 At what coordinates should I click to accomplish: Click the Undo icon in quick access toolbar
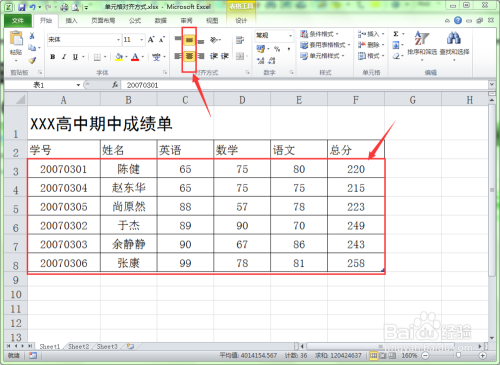[x=32, y=7]
